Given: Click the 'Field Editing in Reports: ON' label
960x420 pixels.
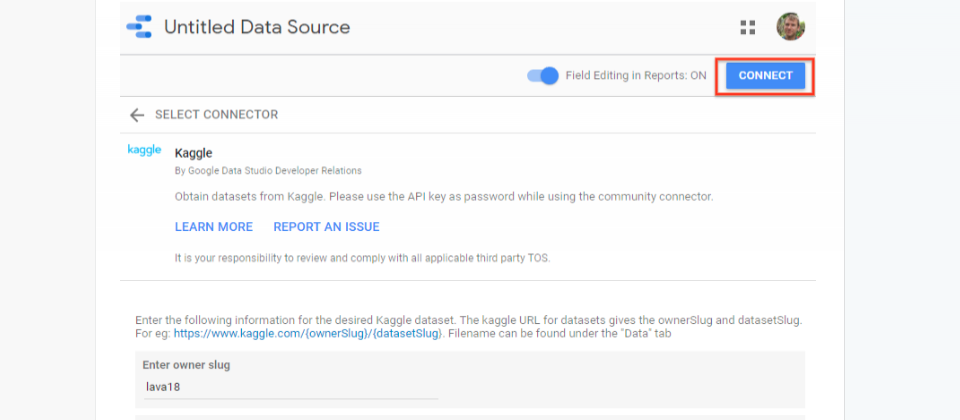Looking at the screenshot, I should coord(636,76).
